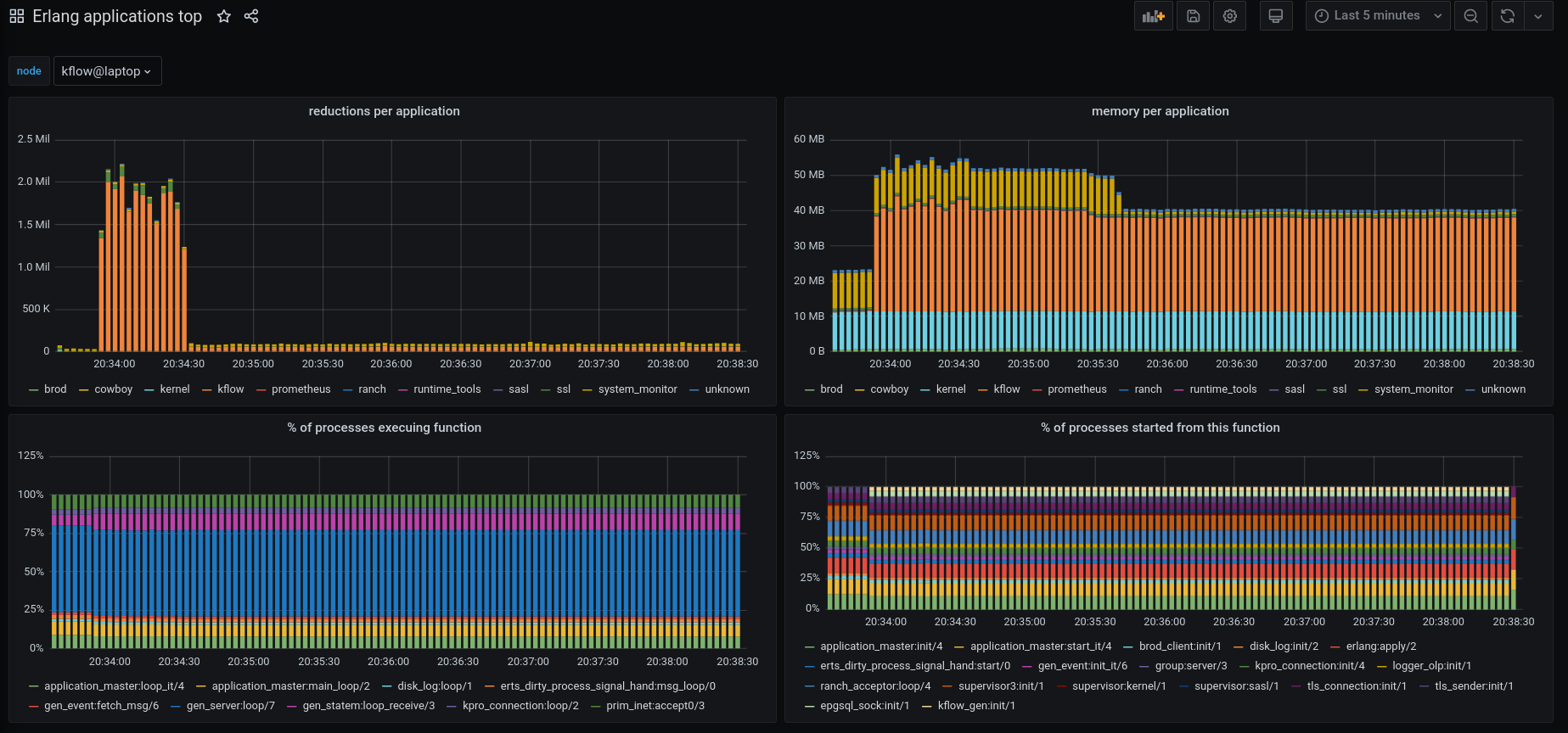
Task: Open memory per application panel menu
Action: point(1160,111)
